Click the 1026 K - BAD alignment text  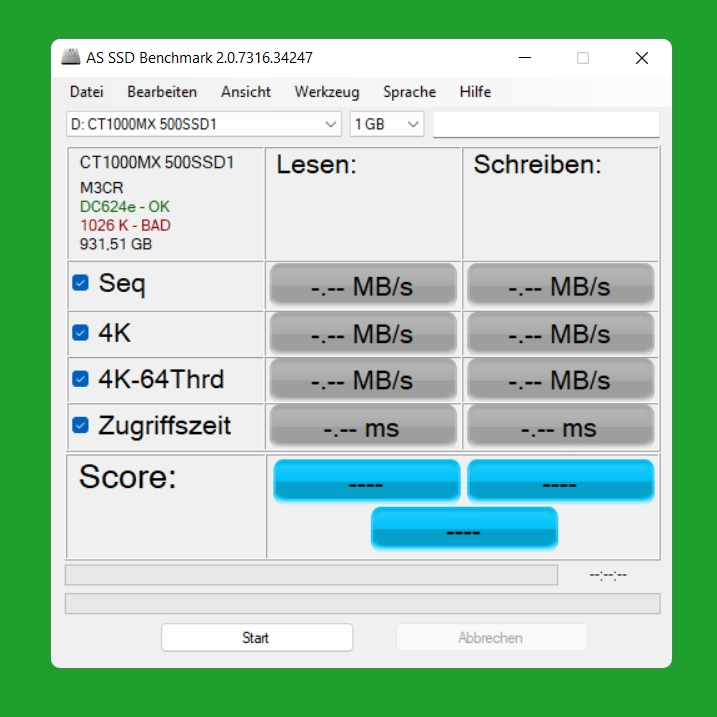pos(125,225)
